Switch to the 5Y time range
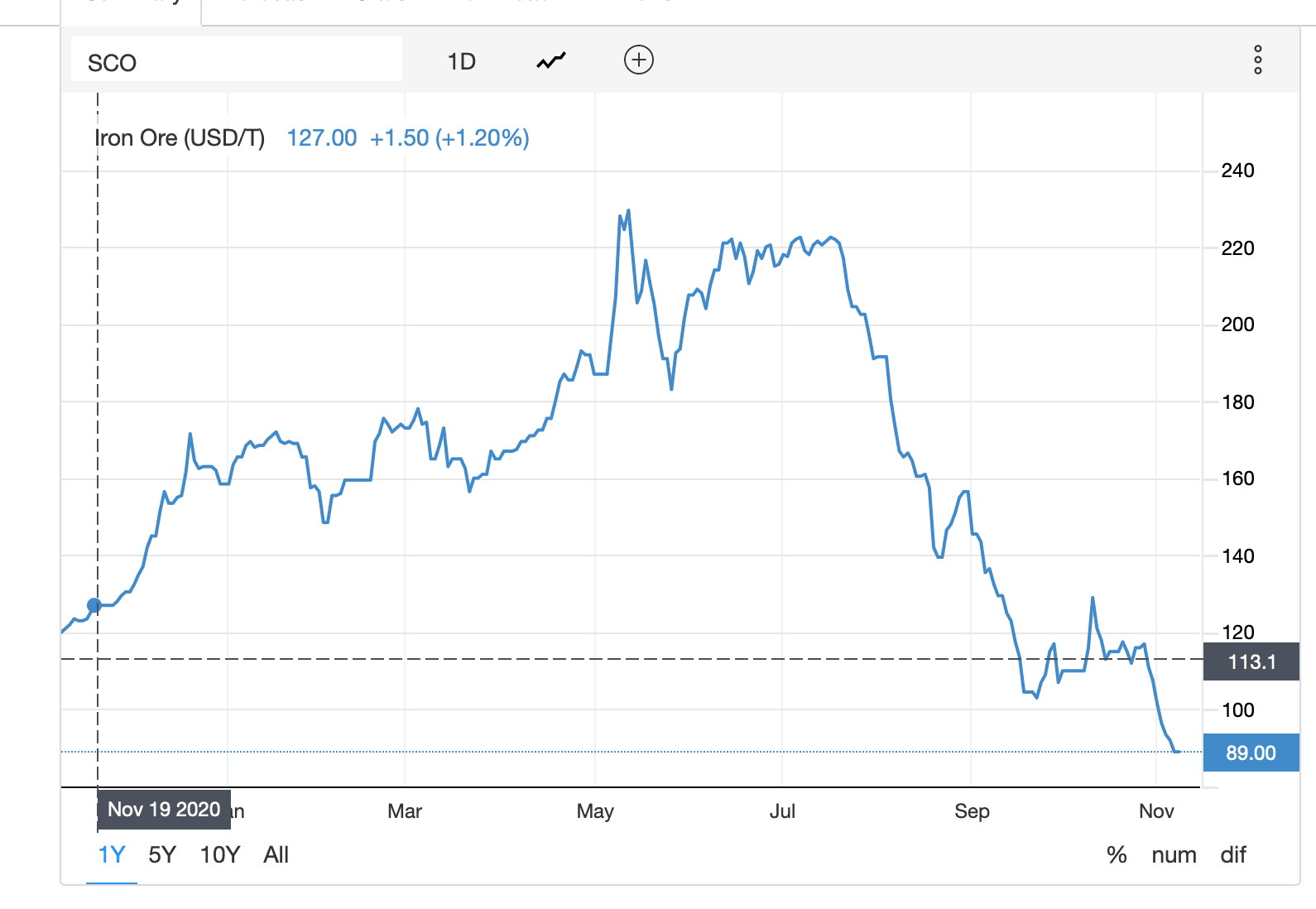Viewport: 1316px width, 909px height. pos(162,855)
